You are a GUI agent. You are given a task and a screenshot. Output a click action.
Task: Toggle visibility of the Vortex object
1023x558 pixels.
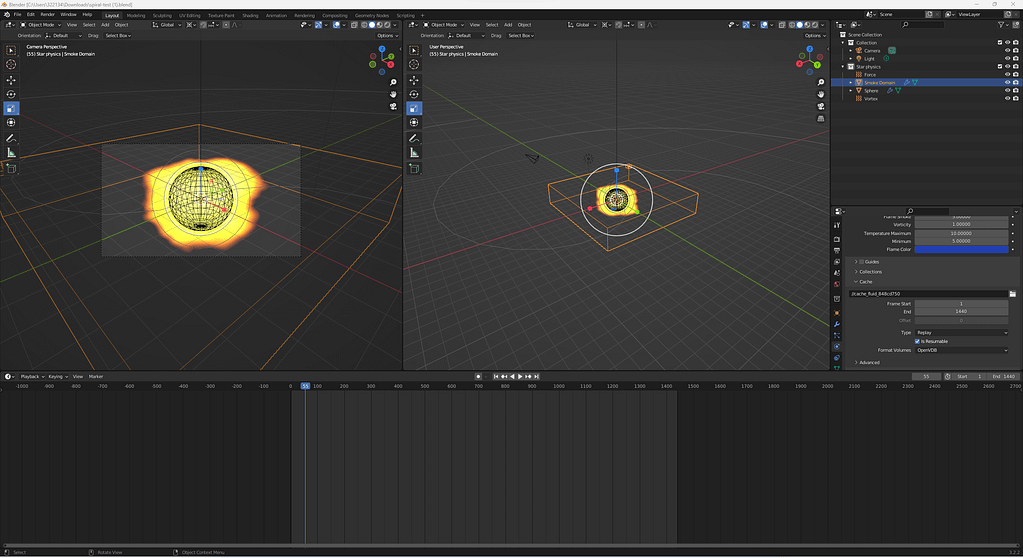click(1007, 98)
